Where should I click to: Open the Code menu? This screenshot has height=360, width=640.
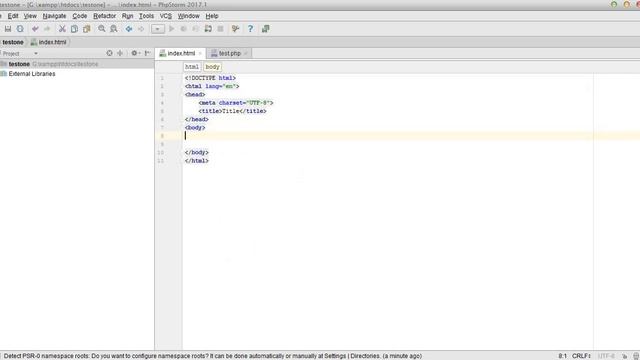coord(80,16)
